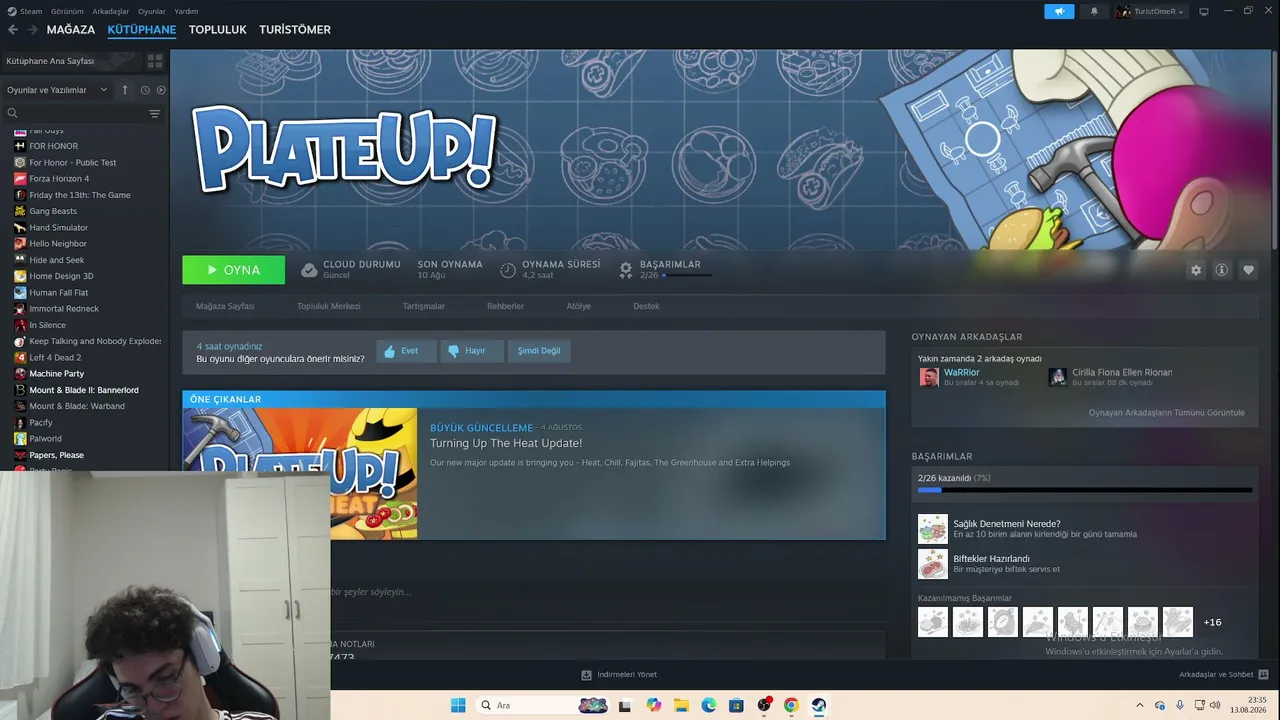Select Left 4 Dead 2 in library

[55, 358]
